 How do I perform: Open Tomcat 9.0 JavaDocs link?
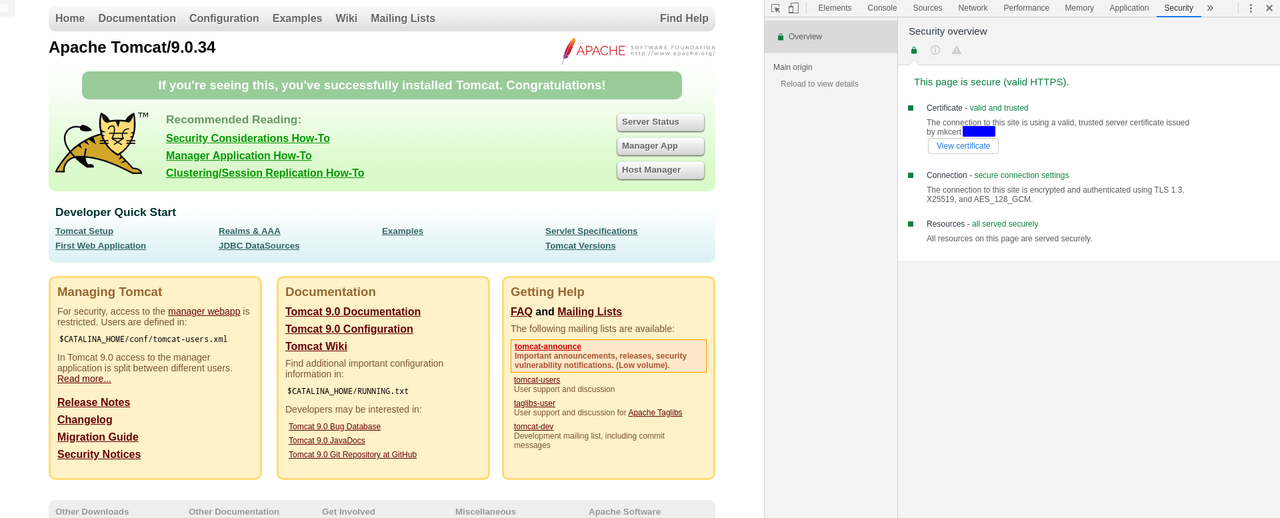327,440
